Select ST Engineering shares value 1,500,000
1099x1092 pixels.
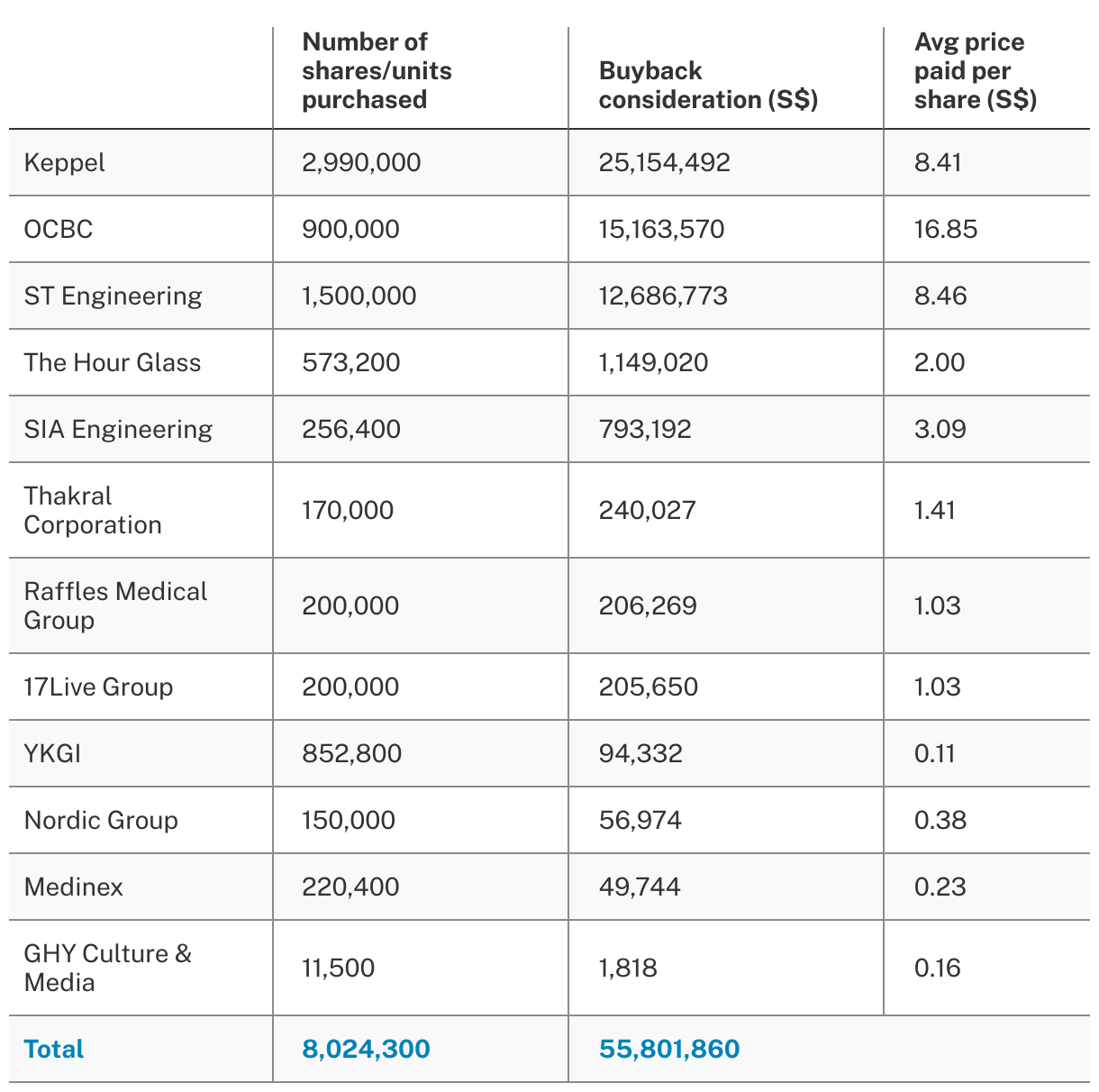pyautogui.click(x=359, y=296)
